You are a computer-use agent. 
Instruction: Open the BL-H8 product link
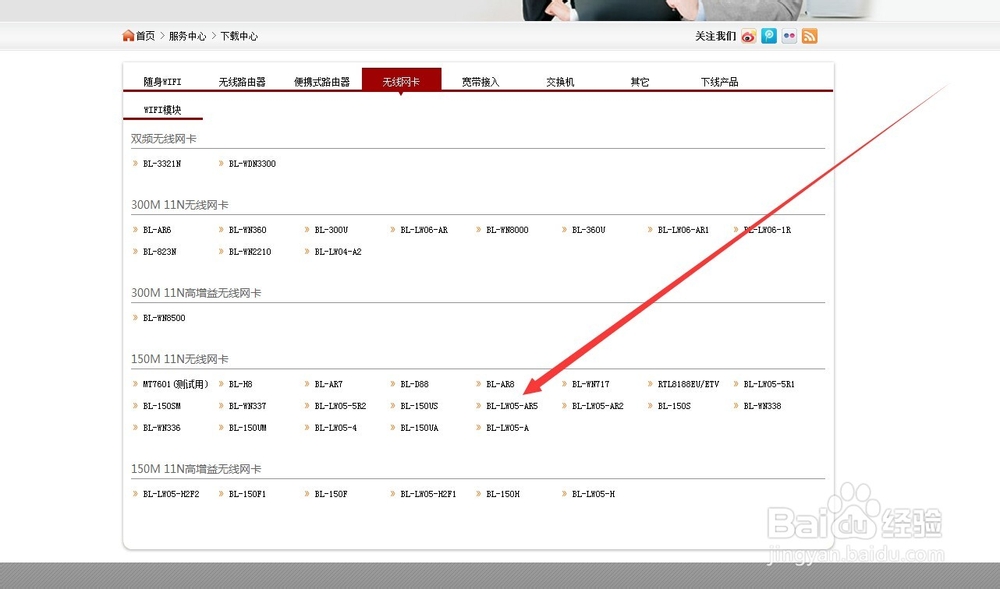tap(240, 384)
